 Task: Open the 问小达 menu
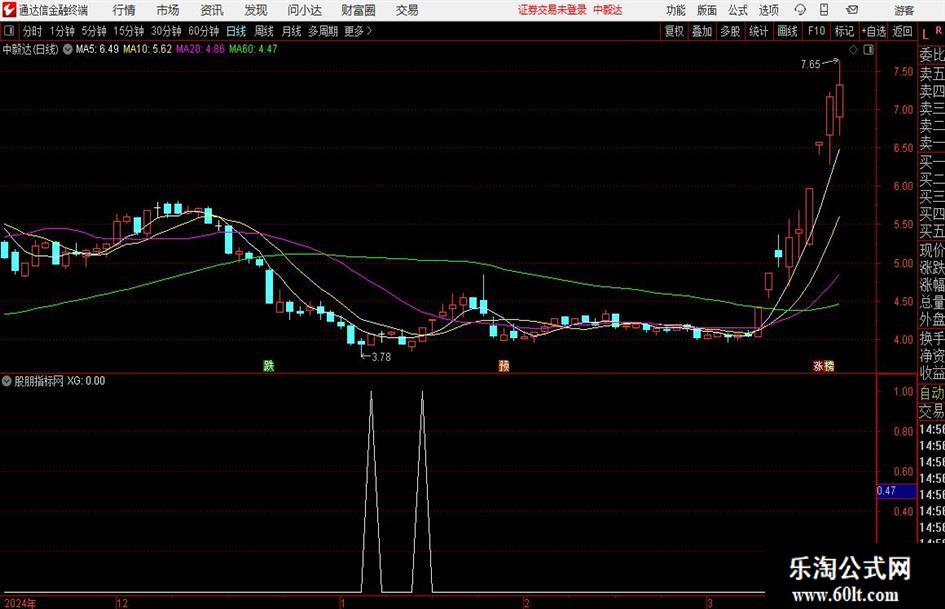pos(304,10)
